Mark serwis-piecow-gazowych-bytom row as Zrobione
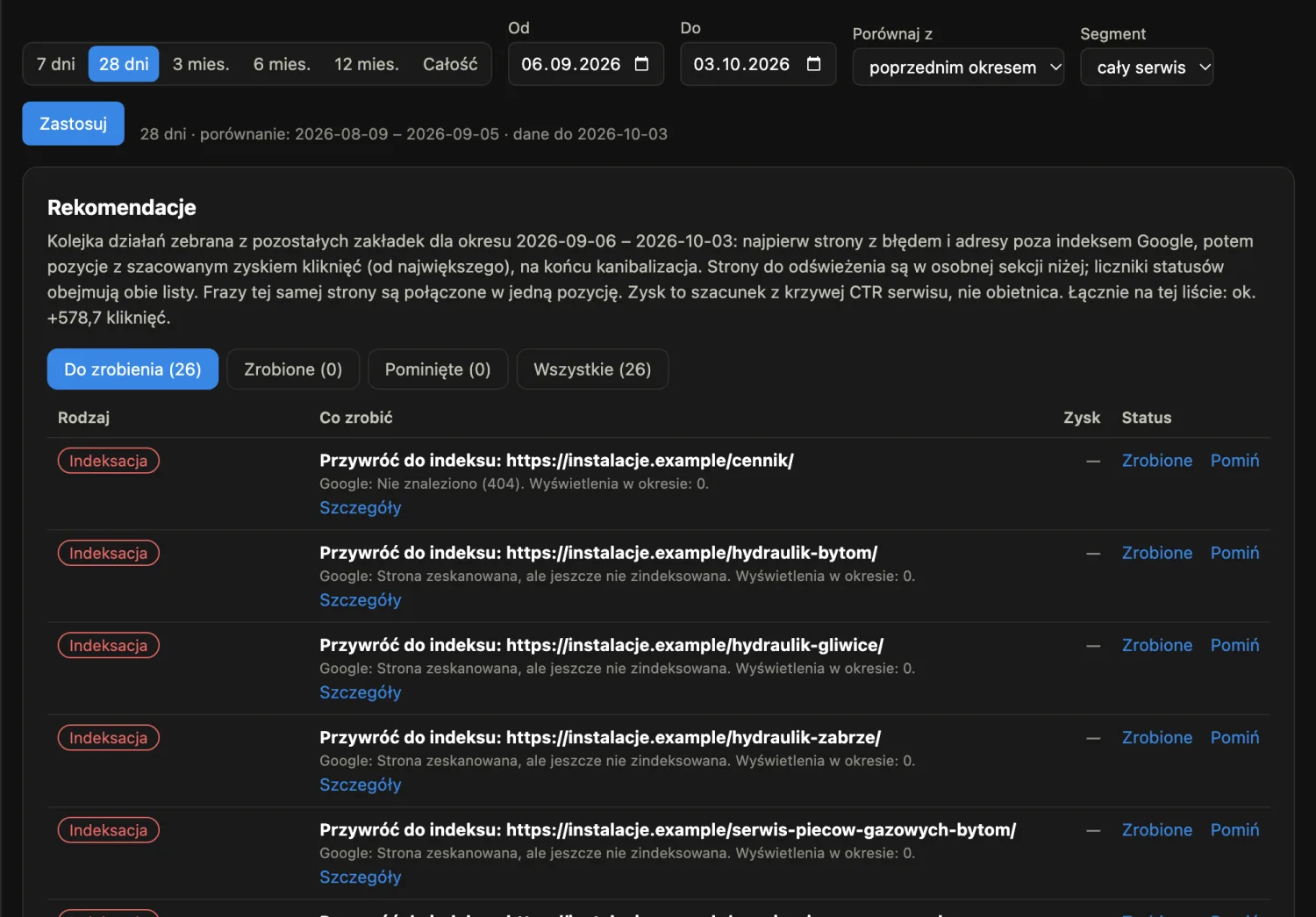The height and width of the screenshot is (917, 1316). [x=1157, y=830]
